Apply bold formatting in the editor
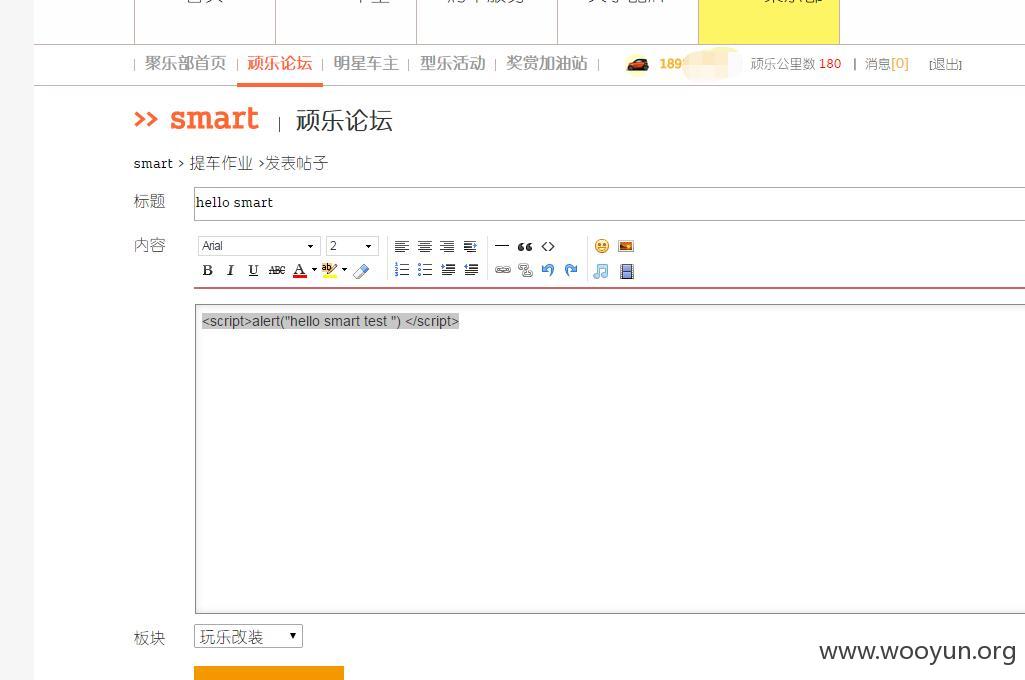Viewport: 1025px width, 680px height. point(207,270)
